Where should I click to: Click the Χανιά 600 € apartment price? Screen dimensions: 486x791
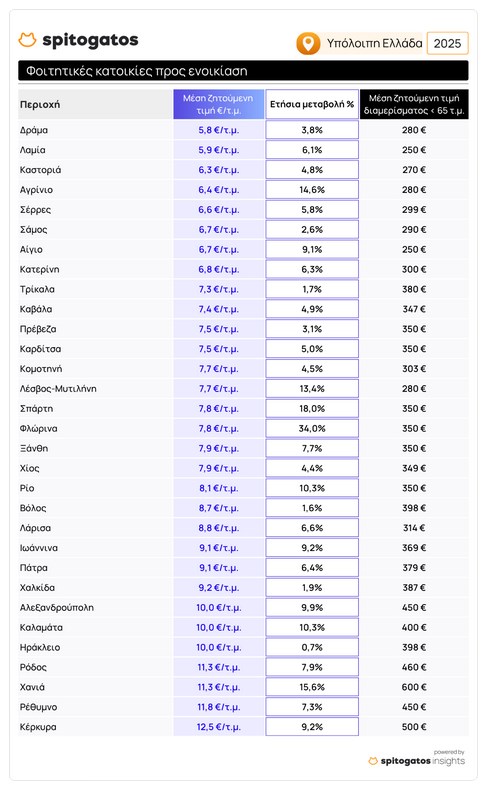(414, 688)
